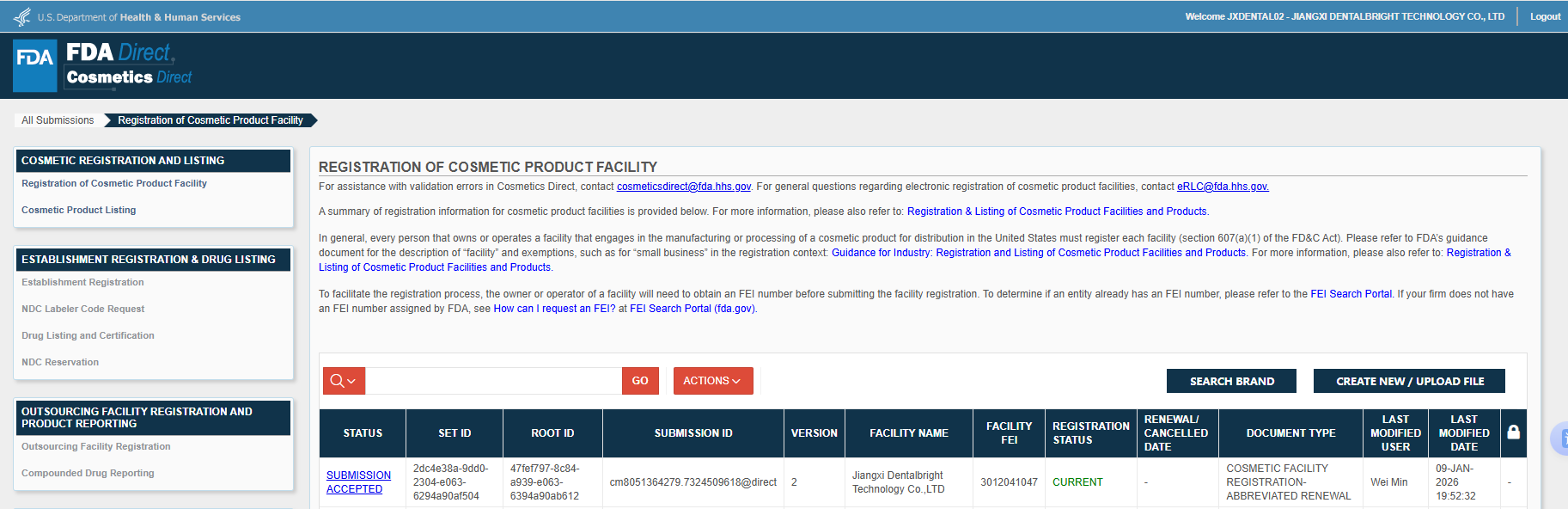Sort by the VERSION column header

pos(815,433)
